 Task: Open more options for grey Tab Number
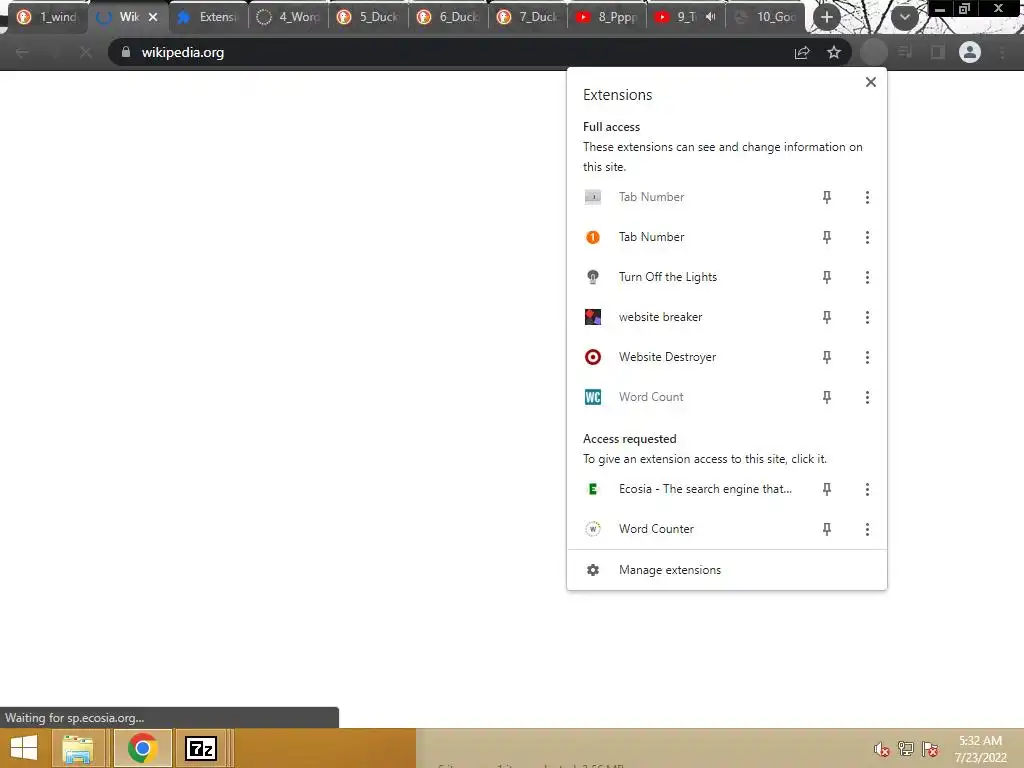867,197
